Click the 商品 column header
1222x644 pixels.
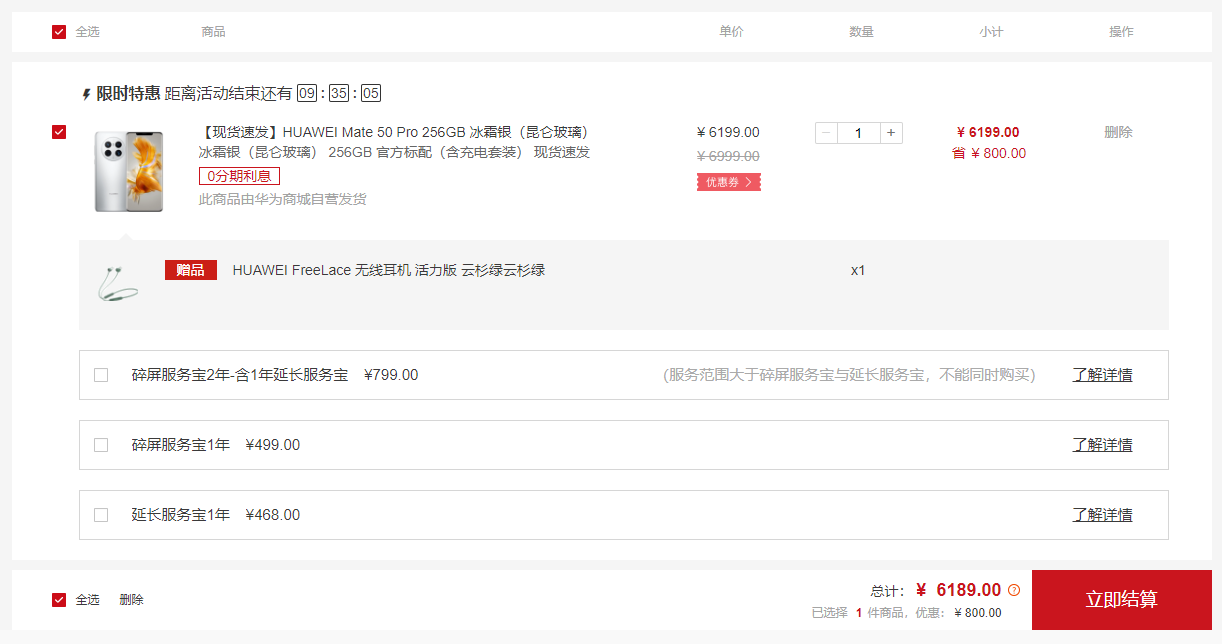pos(213,32)
